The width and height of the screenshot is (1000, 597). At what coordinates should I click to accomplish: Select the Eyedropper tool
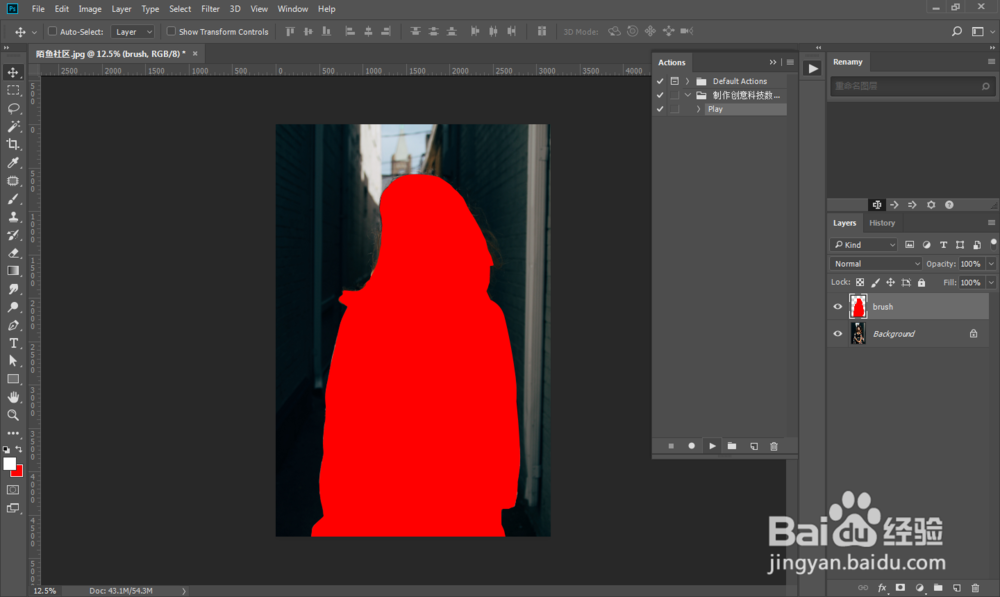tap(13, 163)
